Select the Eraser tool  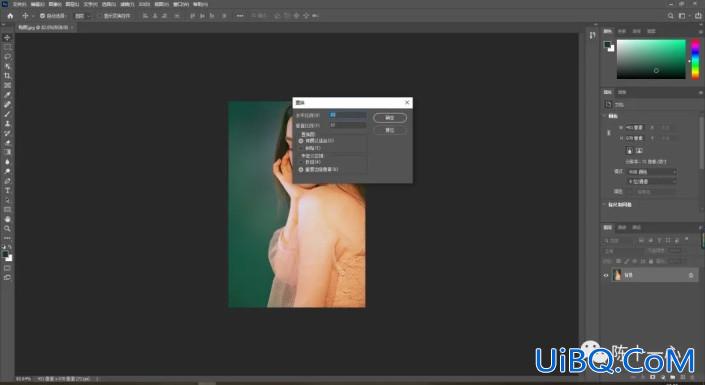click(x=7, y=143)
